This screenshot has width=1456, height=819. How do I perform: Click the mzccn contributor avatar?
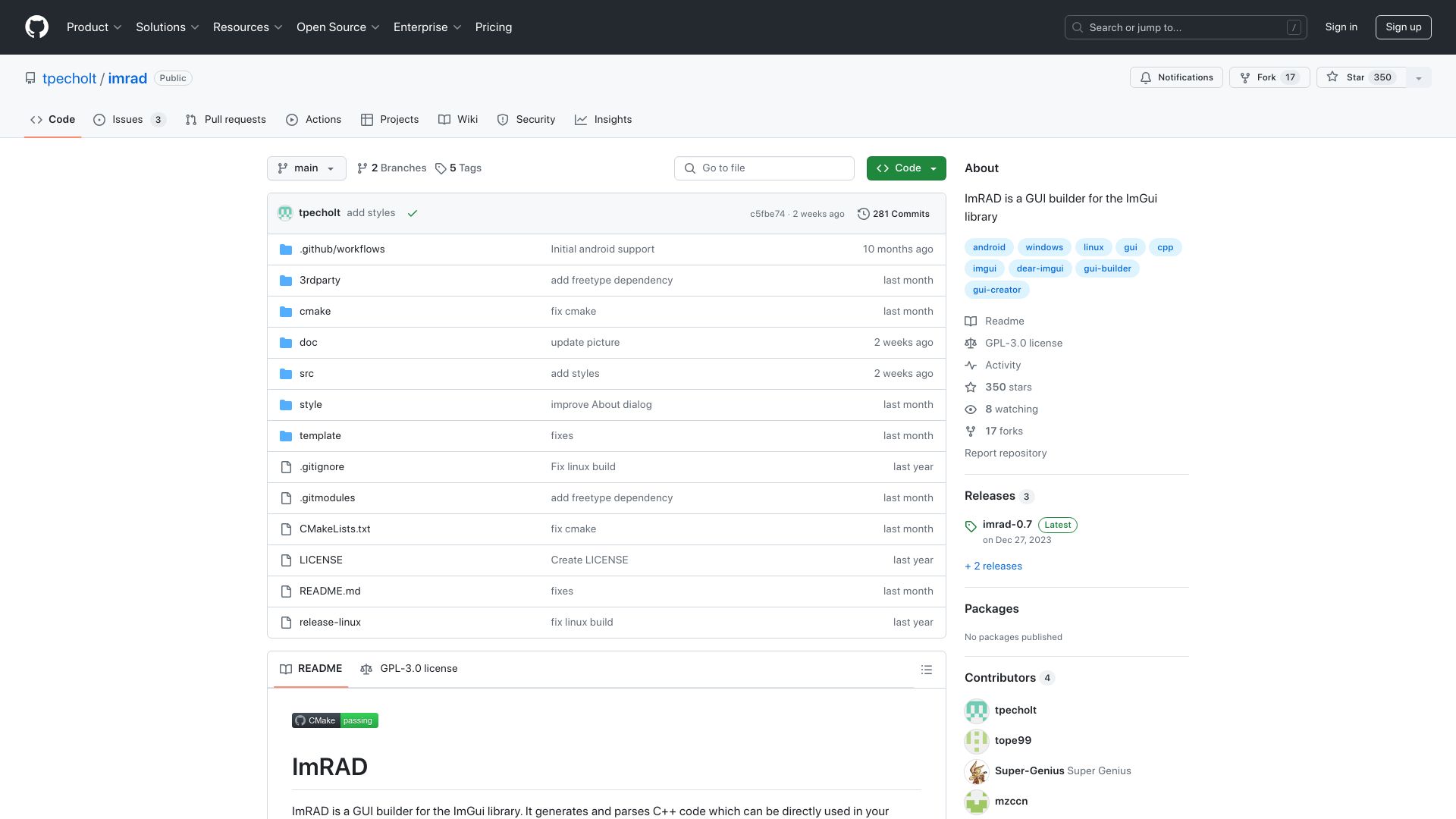click(x=977, y=802)
